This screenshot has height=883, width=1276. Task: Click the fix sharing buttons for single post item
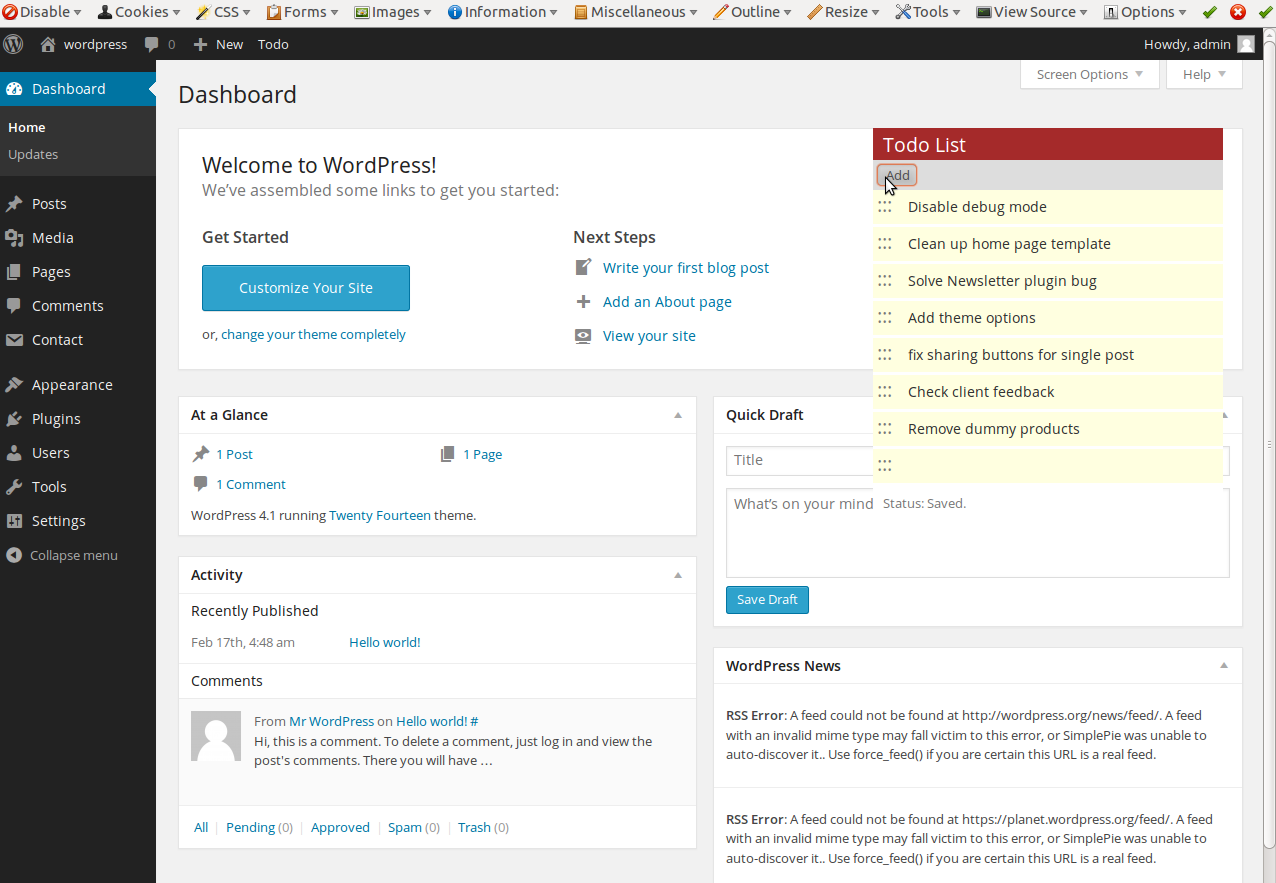1048,355
